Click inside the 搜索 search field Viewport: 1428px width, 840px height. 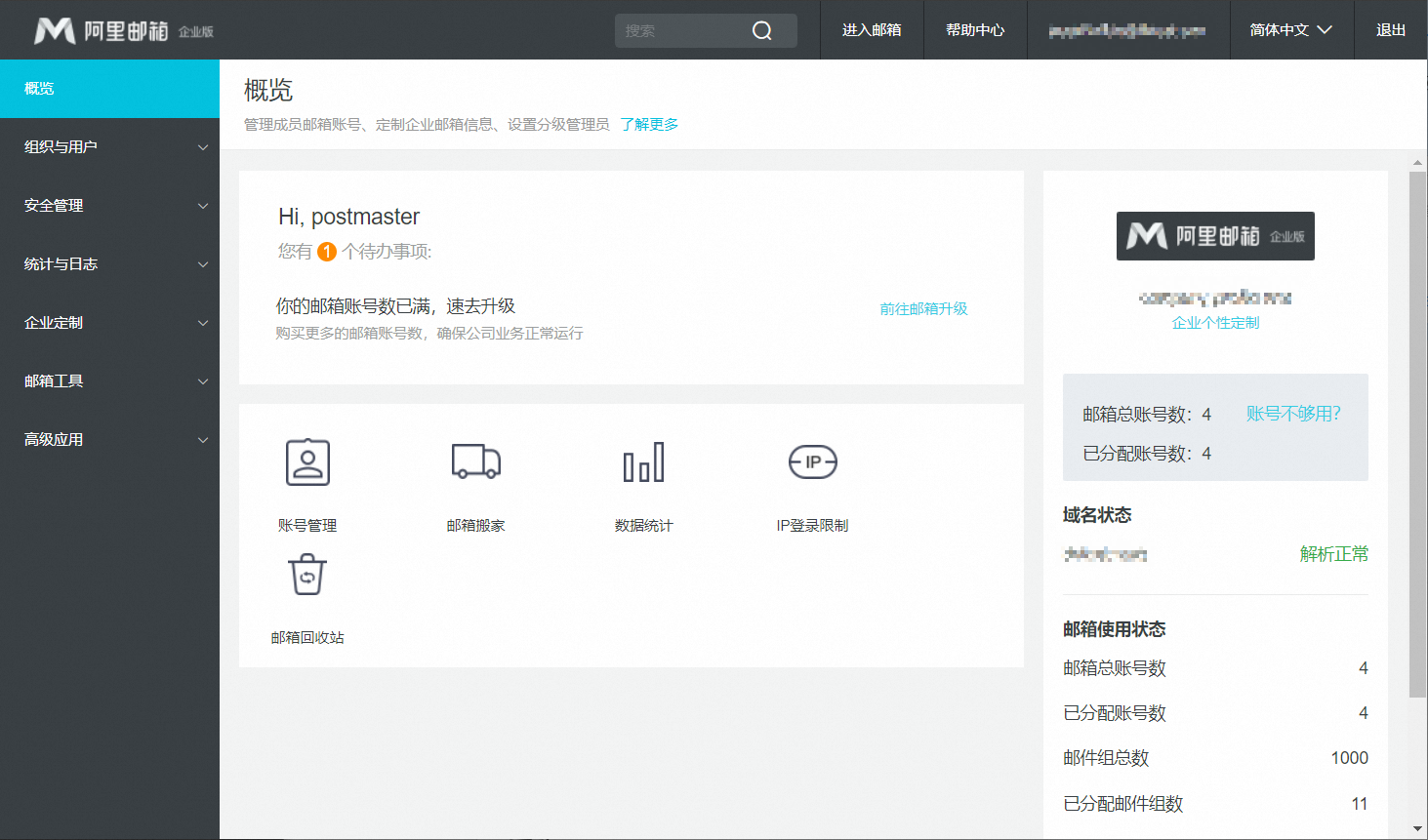point(683,30)
